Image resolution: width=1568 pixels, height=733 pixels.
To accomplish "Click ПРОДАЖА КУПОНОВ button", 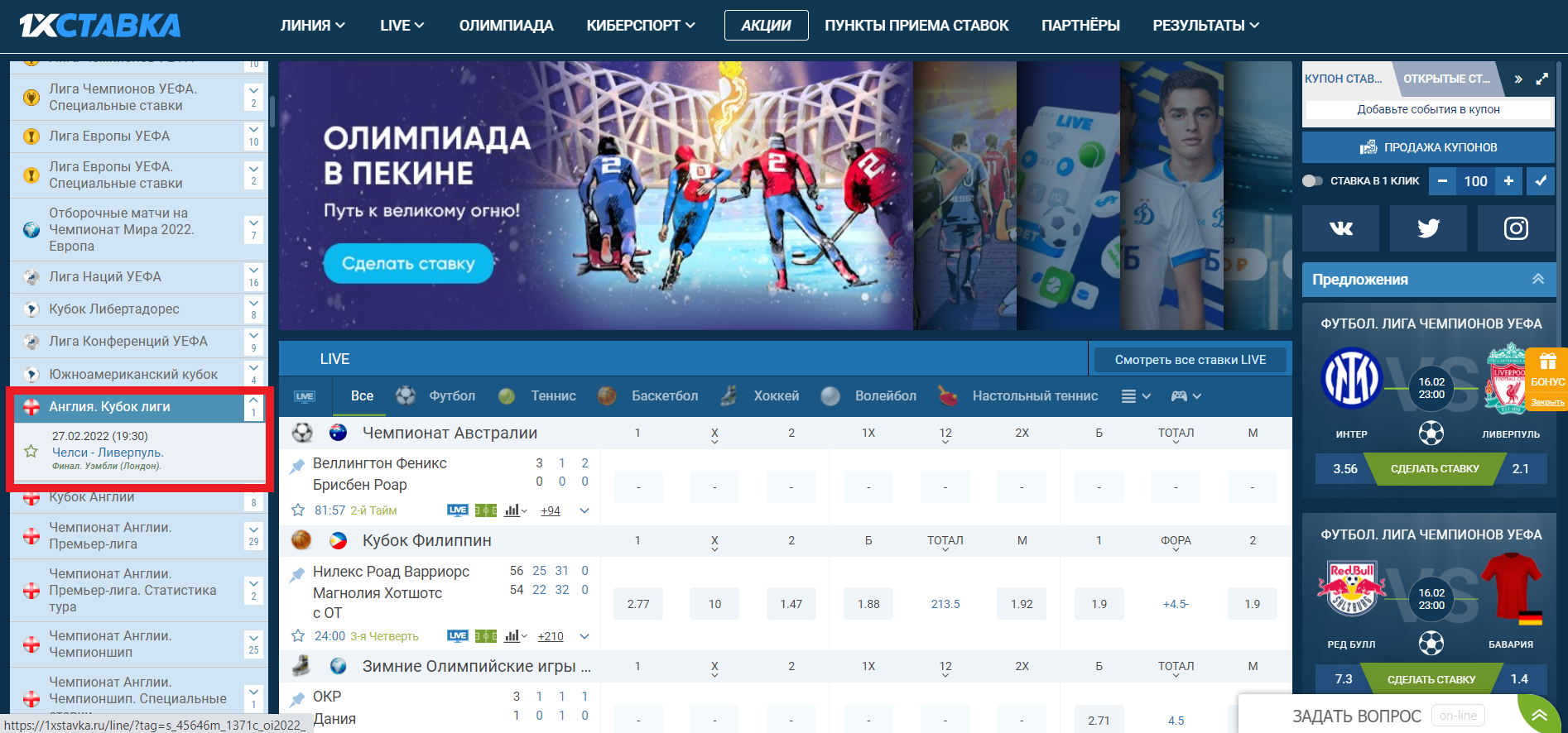I will tap(1428, 147).
